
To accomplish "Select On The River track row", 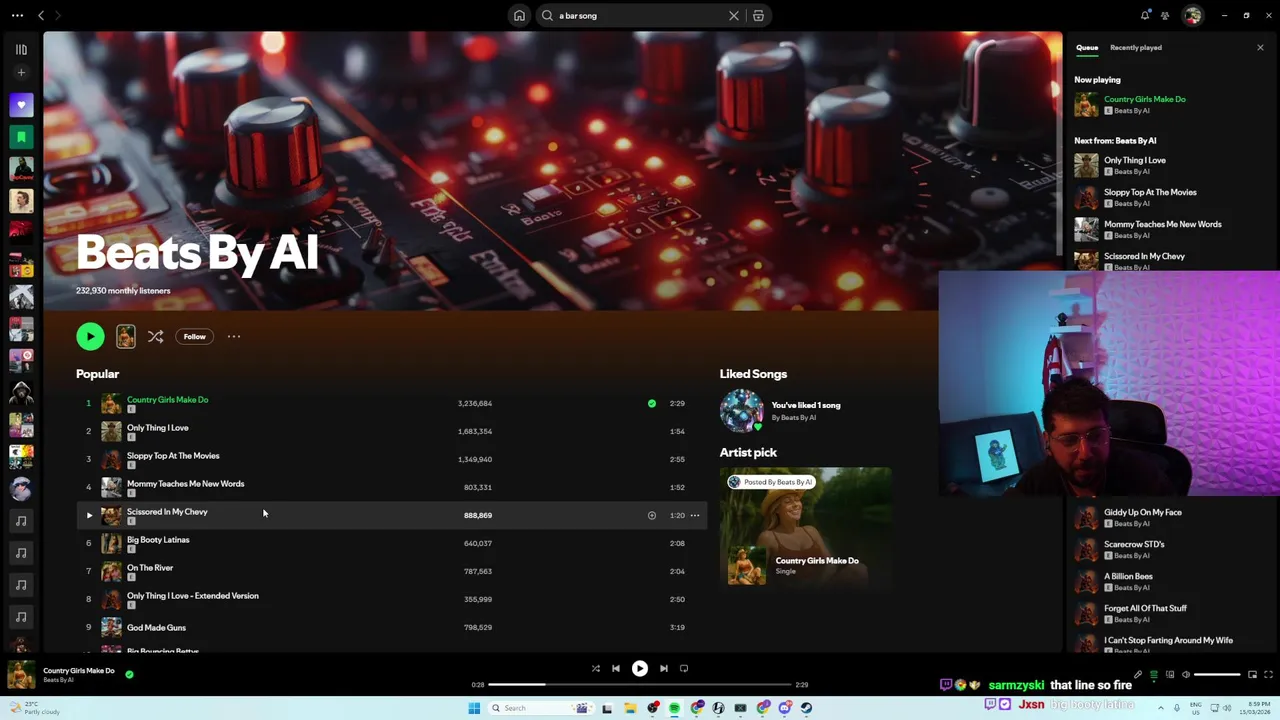I will [392, 572].
